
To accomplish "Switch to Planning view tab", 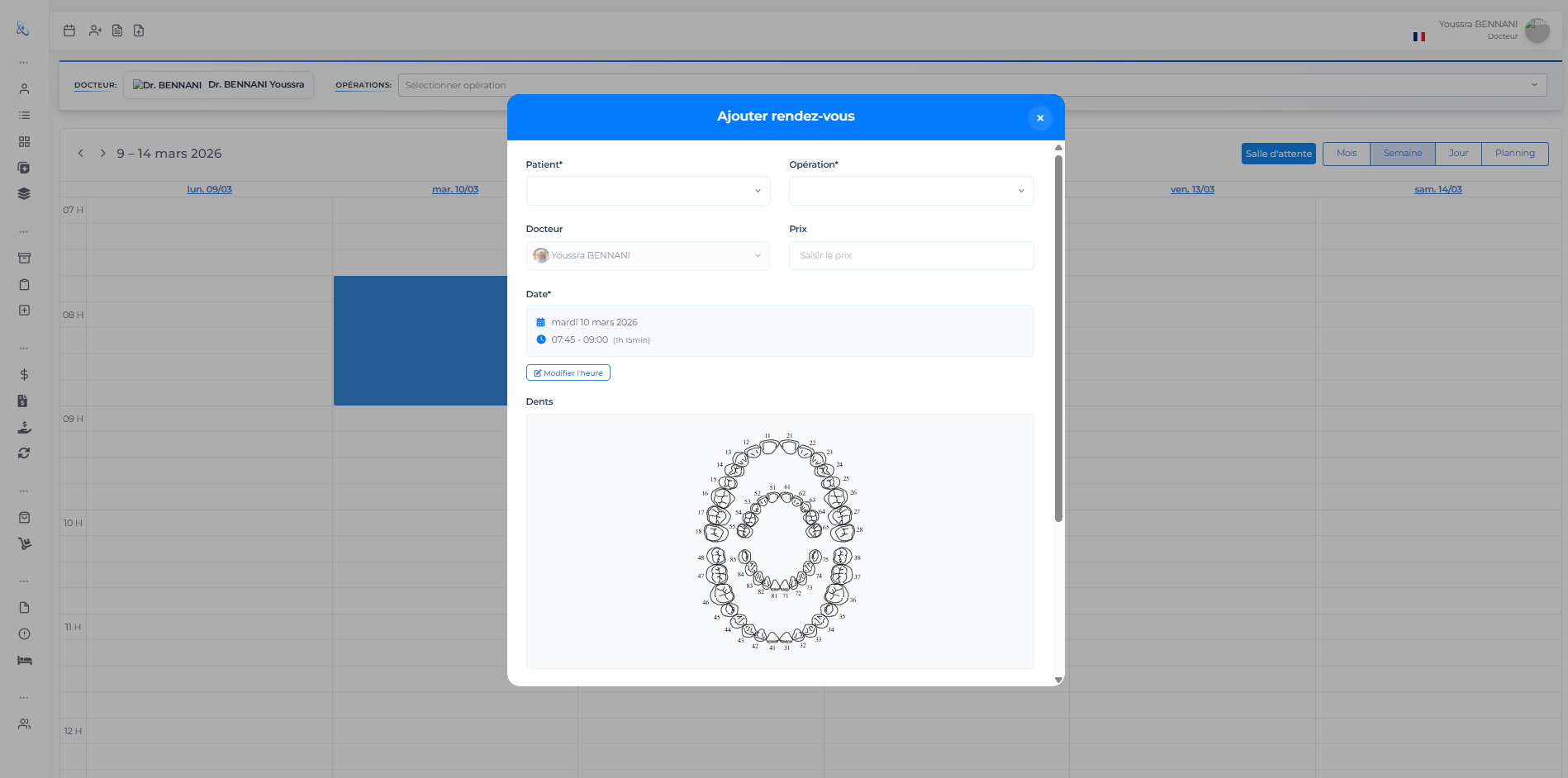I will click(1514, 154).
